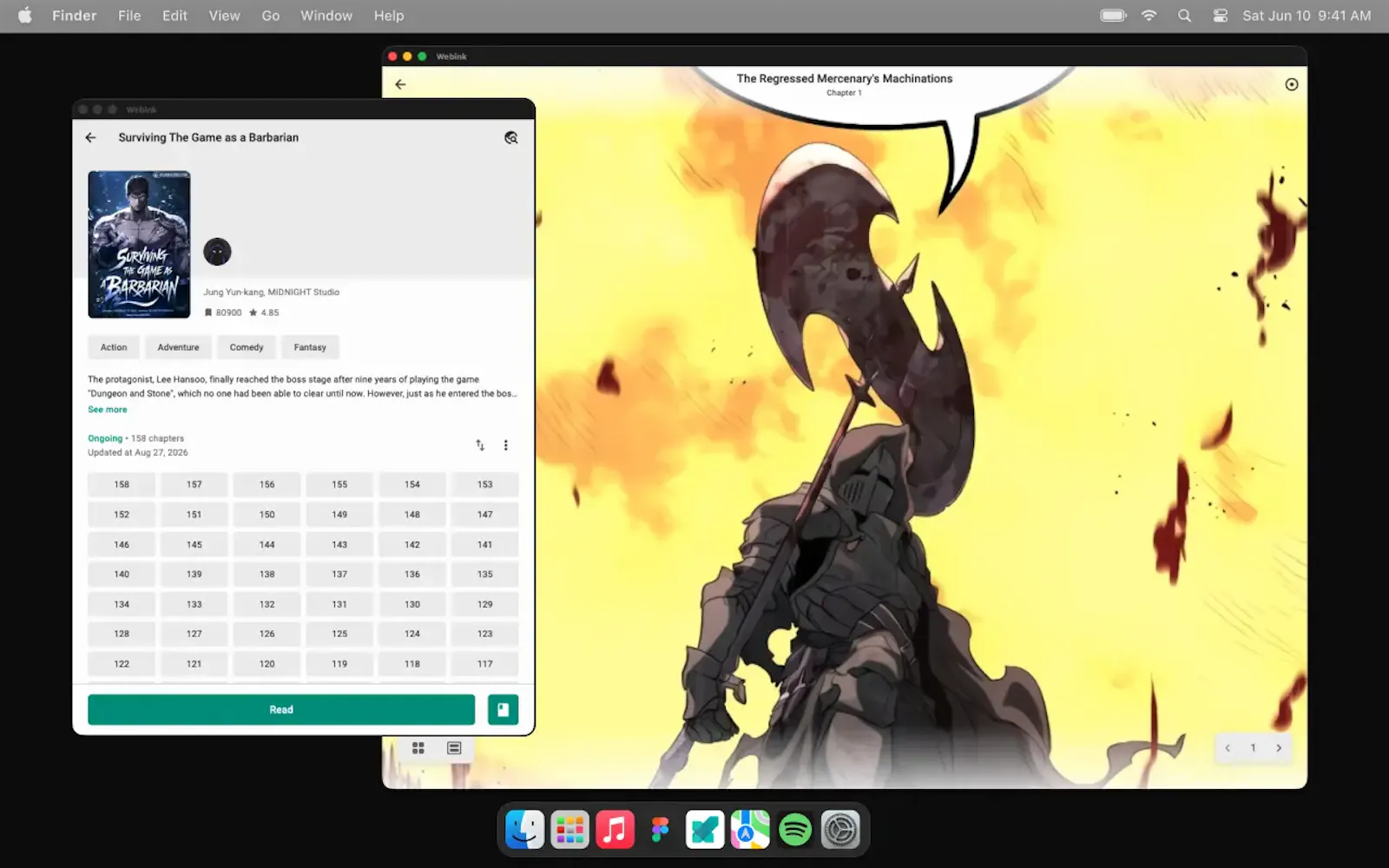Open chapter 117
Viewport: 1389px width, 868px height.
484,664
